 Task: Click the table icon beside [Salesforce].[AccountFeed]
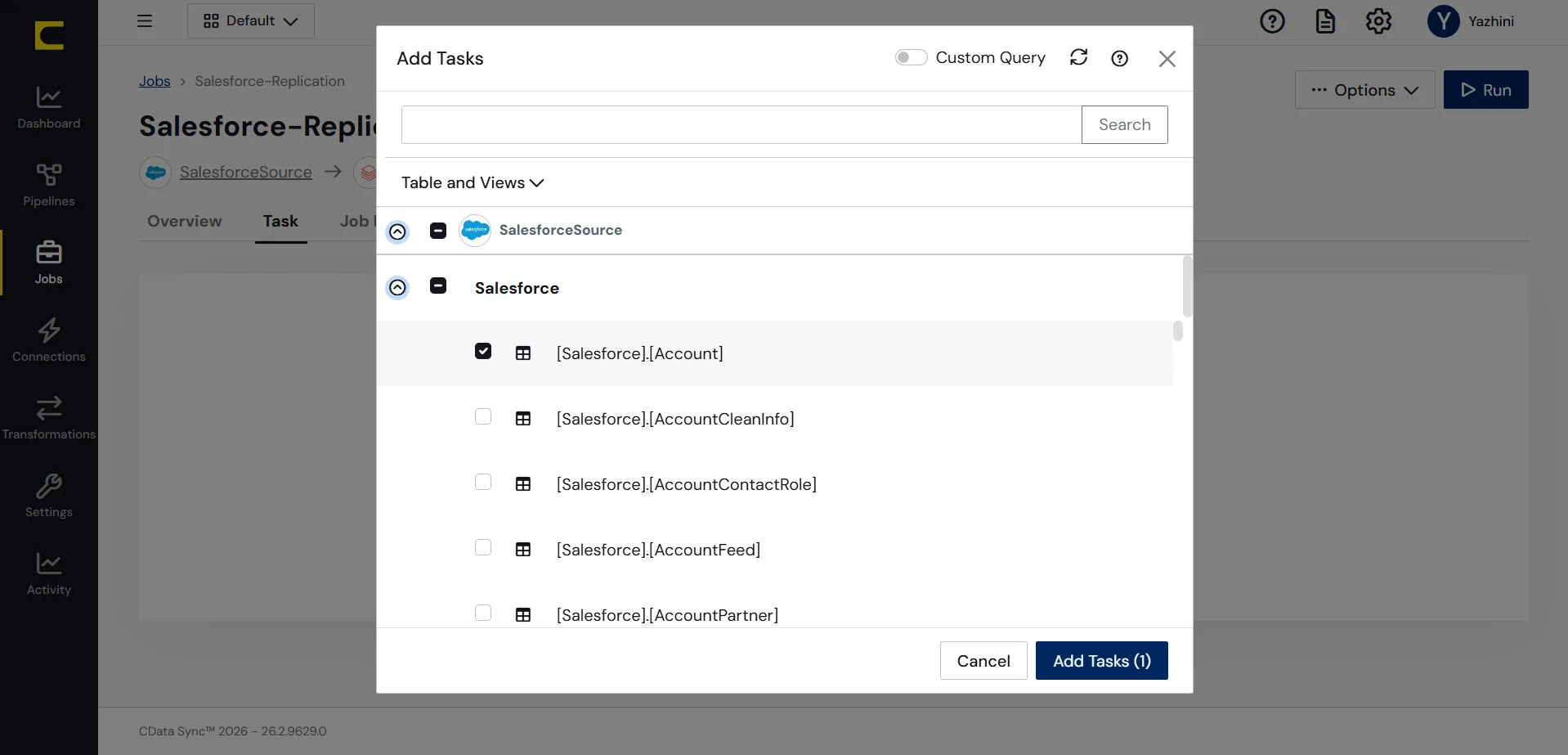click(x=523, y=550)
